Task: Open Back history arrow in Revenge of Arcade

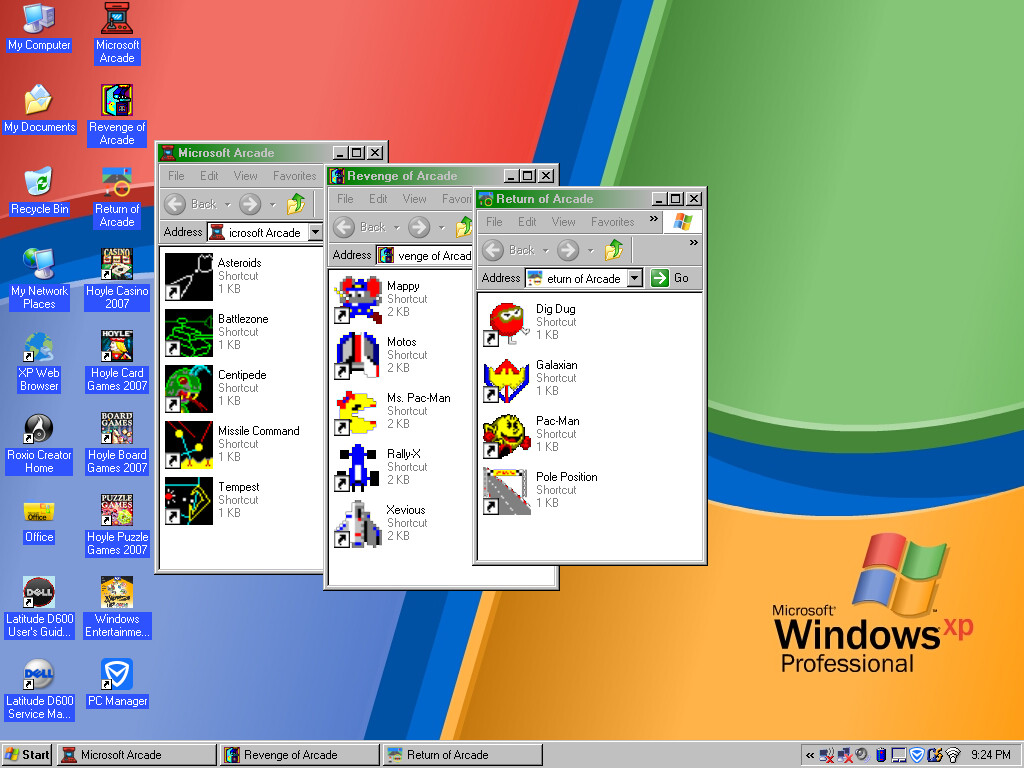Action: [396, 227]
